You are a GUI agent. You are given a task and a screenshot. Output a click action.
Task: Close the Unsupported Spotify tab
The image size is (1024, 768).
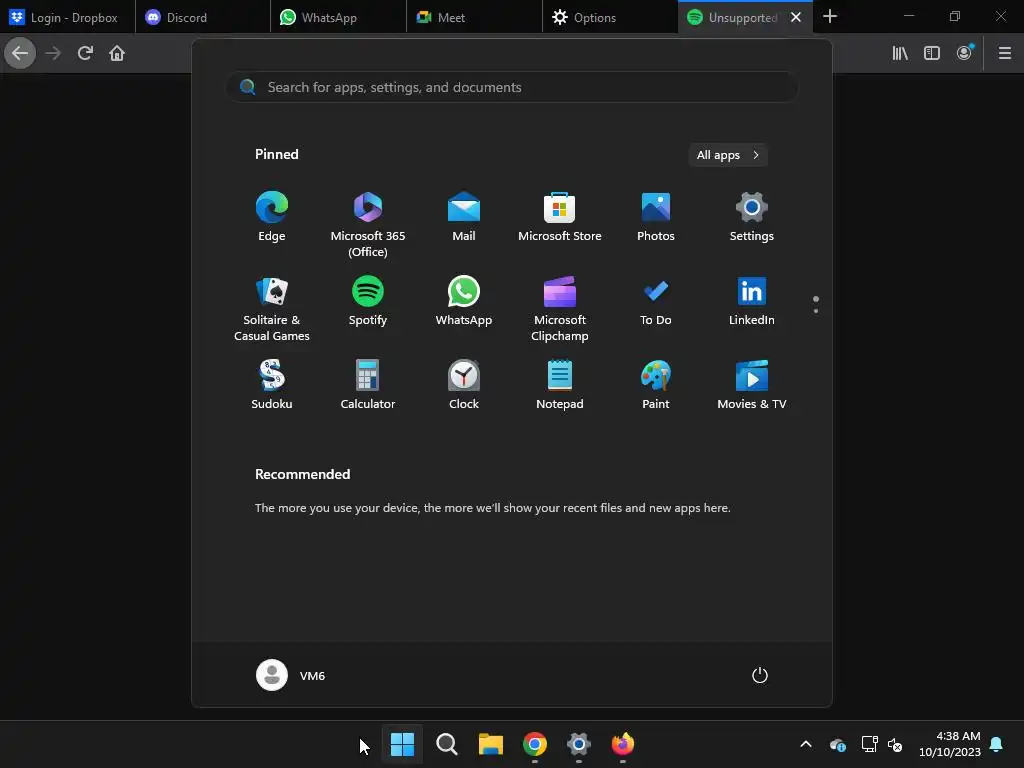click(x=796, y=17)
